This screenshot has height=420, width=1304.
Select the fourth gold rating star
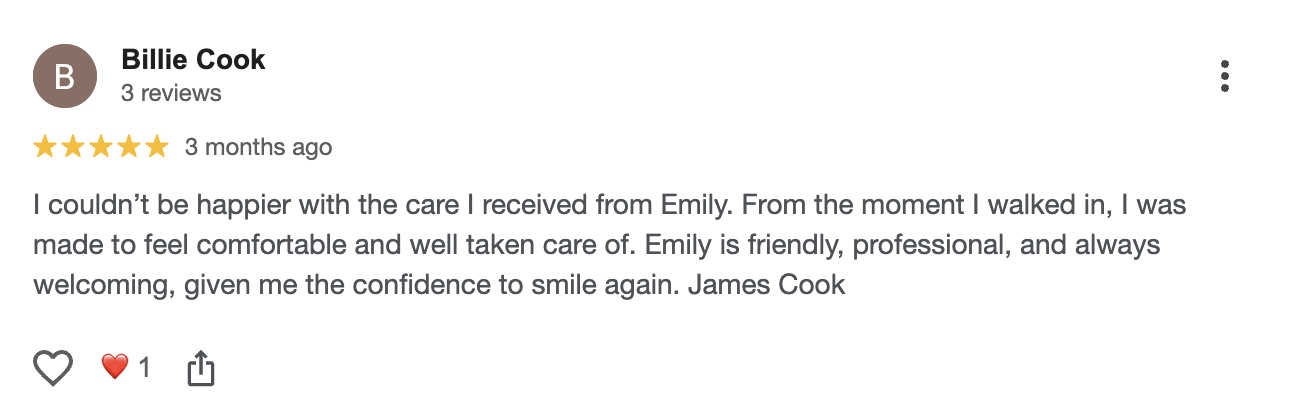[x=129, y=148]
